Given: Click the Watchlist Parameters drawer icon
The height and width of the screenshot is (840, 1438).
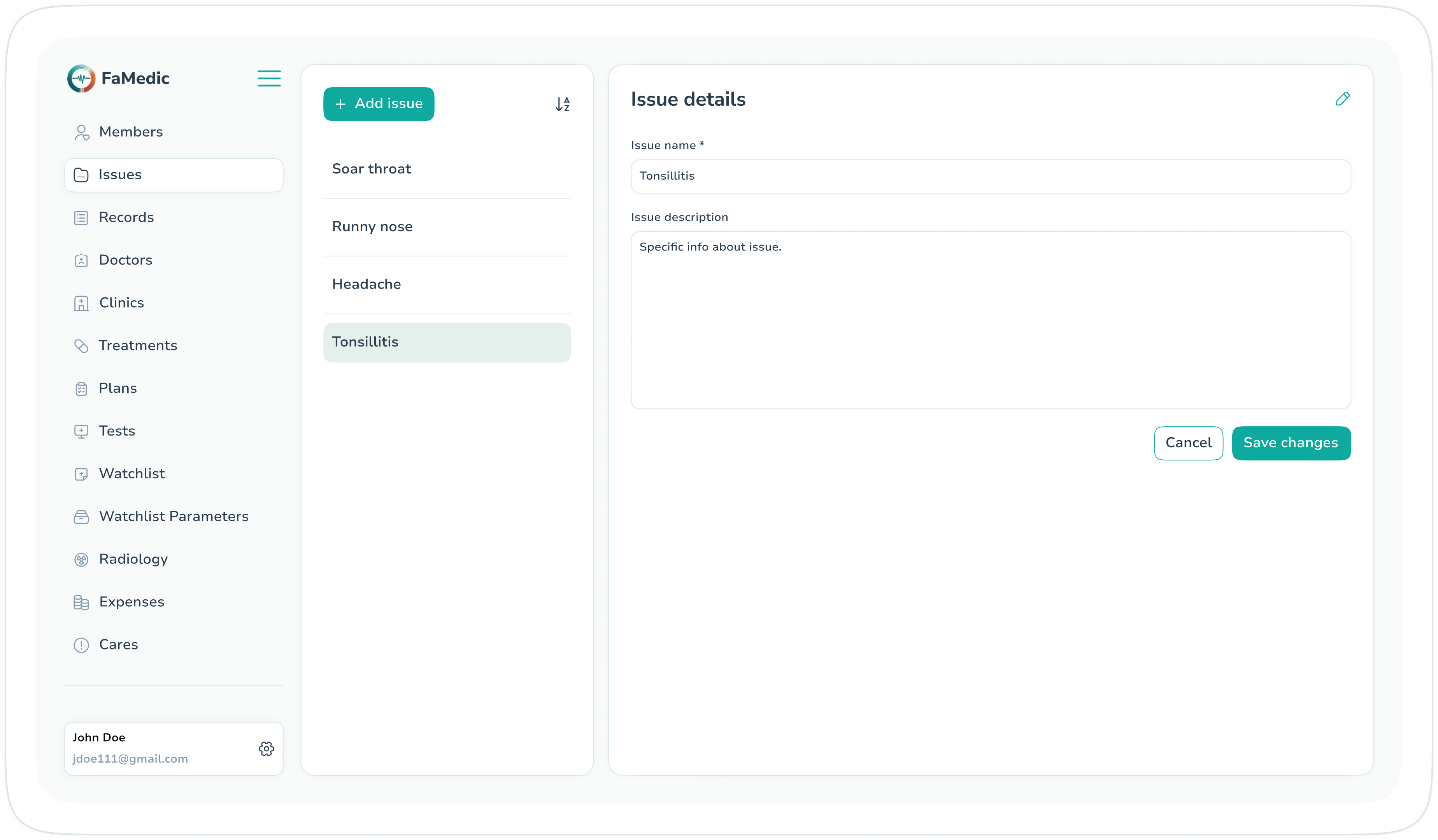Looking at the screenshot, I should 81,517.
